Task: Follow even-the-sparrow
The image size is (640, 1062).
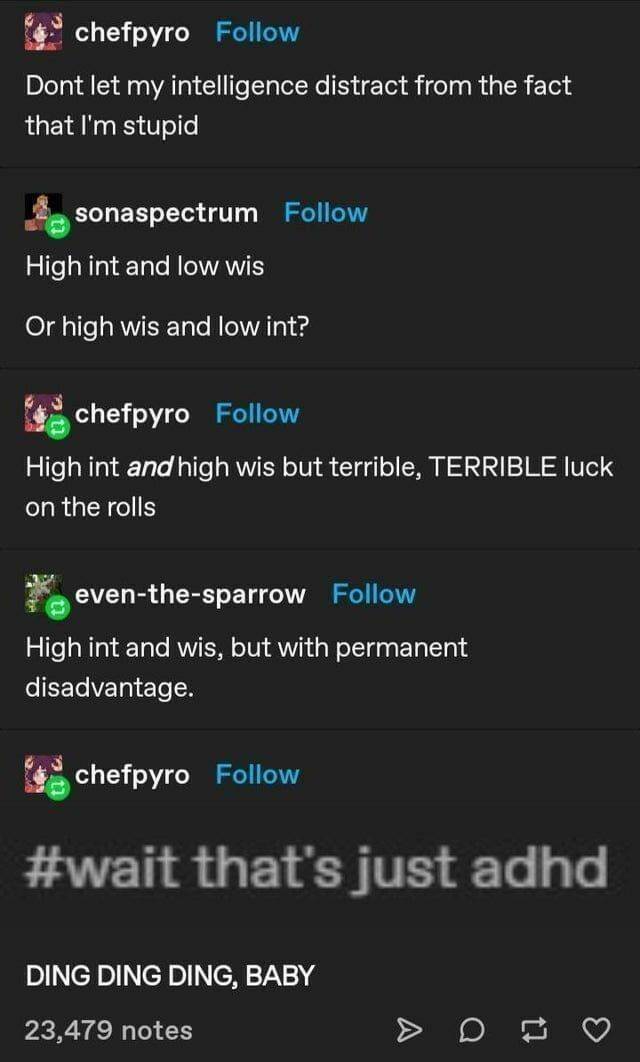Action: pyautogui.click(x=374, y=594)
